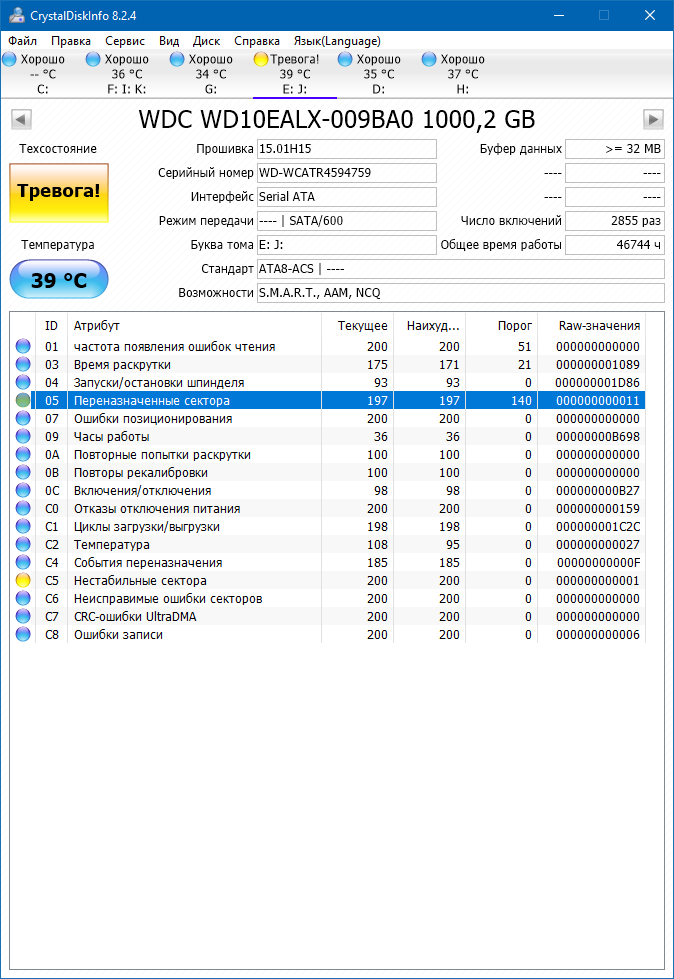Click the power-on hours field 46744 ч
This screenshot has height=979, width=674.
(615, 245)
